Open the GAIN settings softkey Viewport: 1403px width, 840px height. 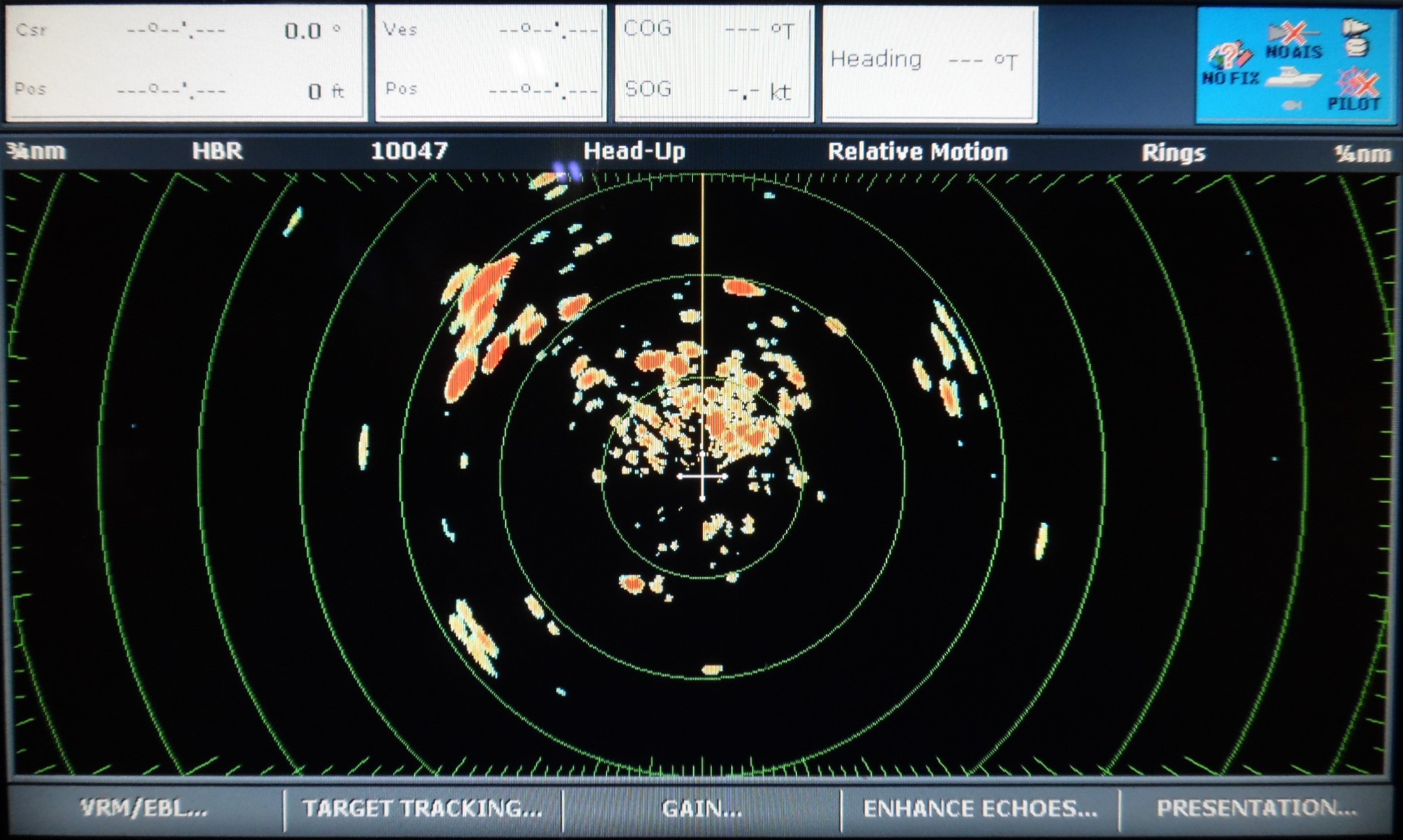(702, 808)
